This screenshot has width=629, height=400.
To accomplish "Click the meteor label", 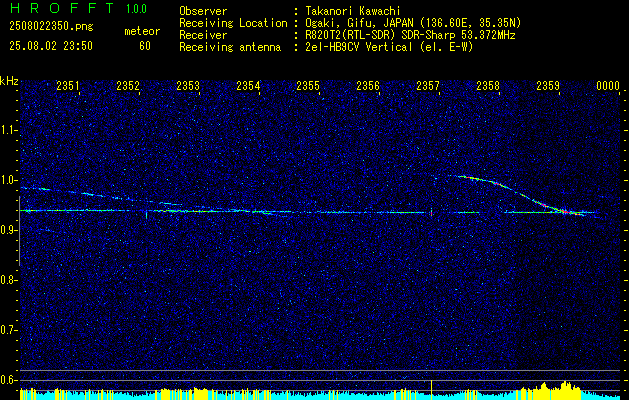I will point(142,31).
